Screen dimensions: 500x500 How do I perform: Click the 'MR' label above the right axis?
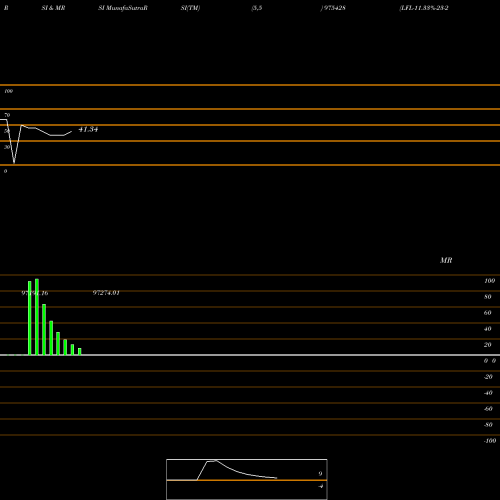click(446, 260)
